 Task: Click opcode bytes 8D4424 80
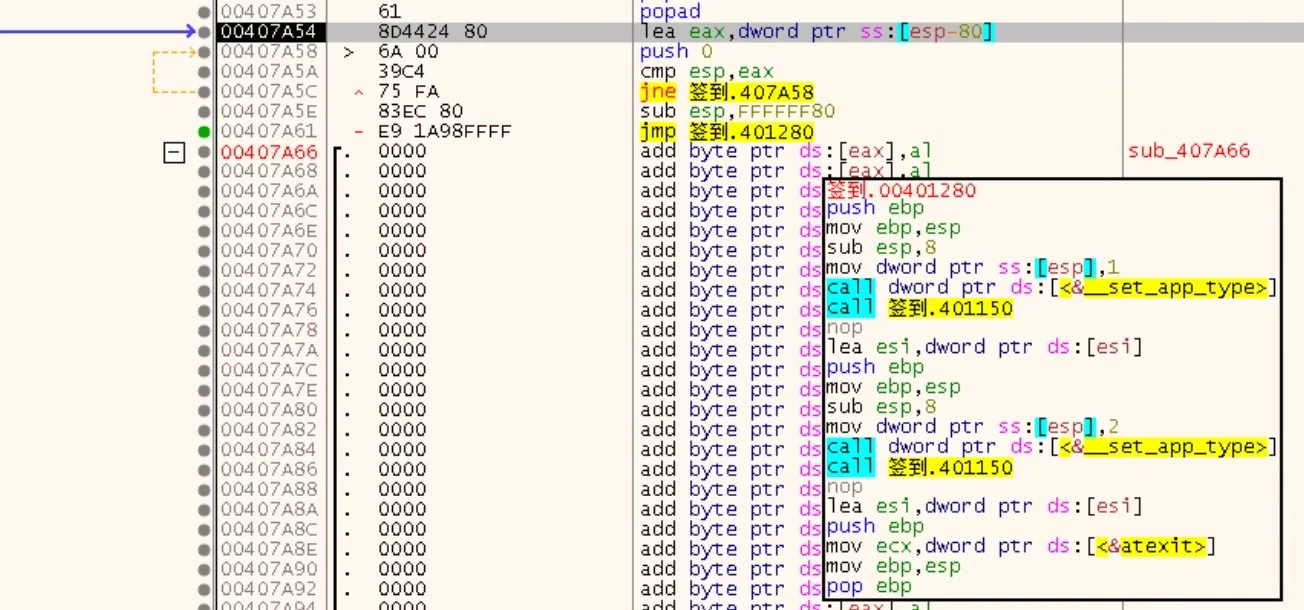433,31
